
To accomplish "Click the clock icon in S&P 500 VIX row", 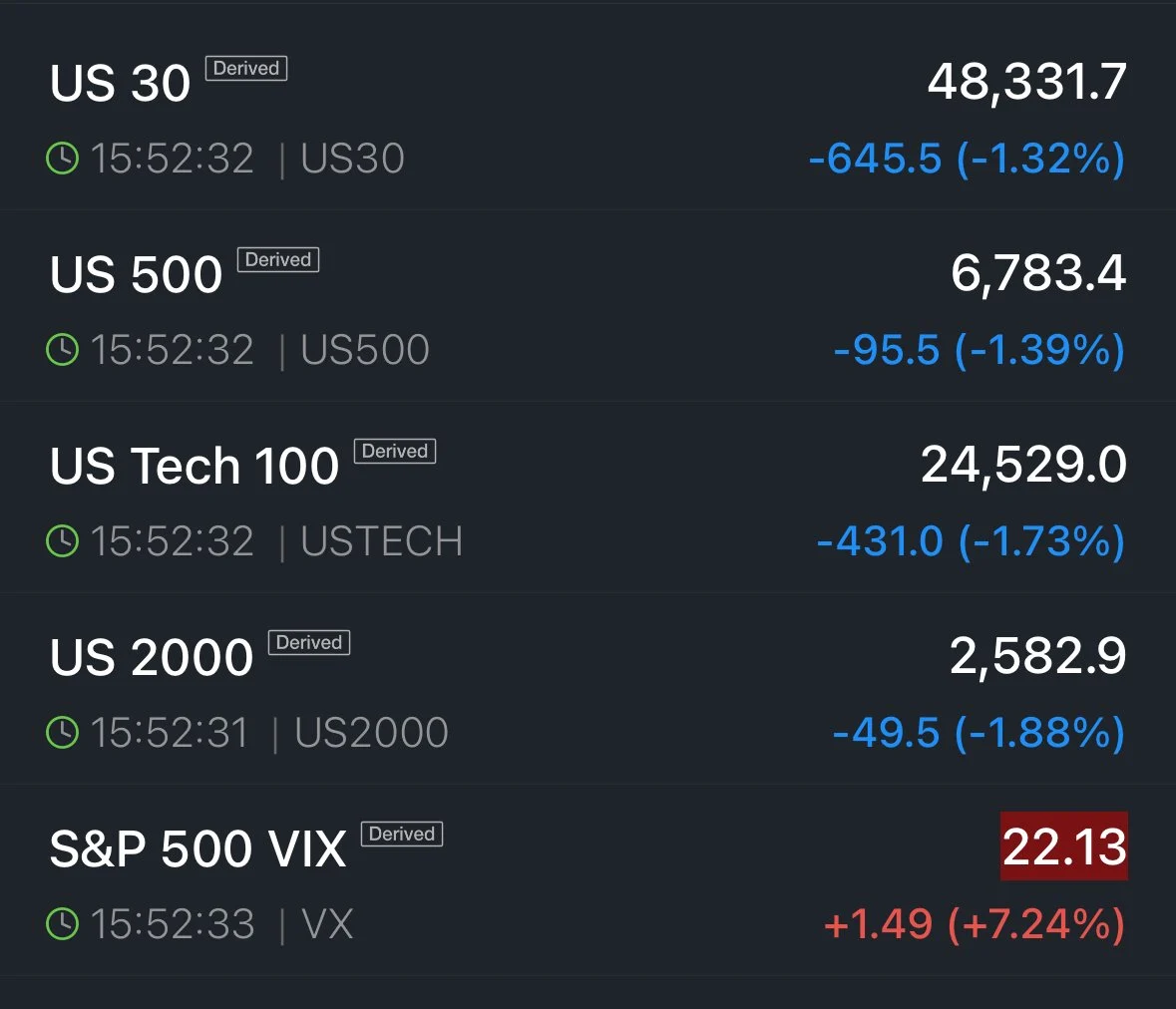I will coord(62,923).
